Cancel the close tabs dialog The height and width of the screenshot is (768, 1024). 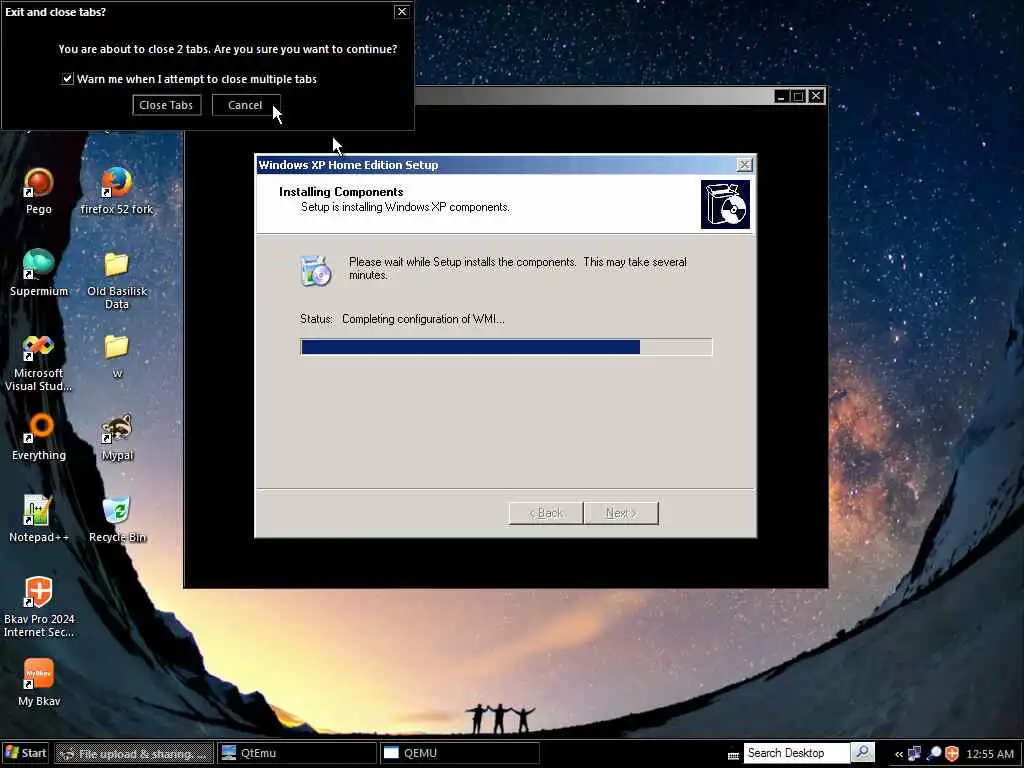click(x=246, y=105)
